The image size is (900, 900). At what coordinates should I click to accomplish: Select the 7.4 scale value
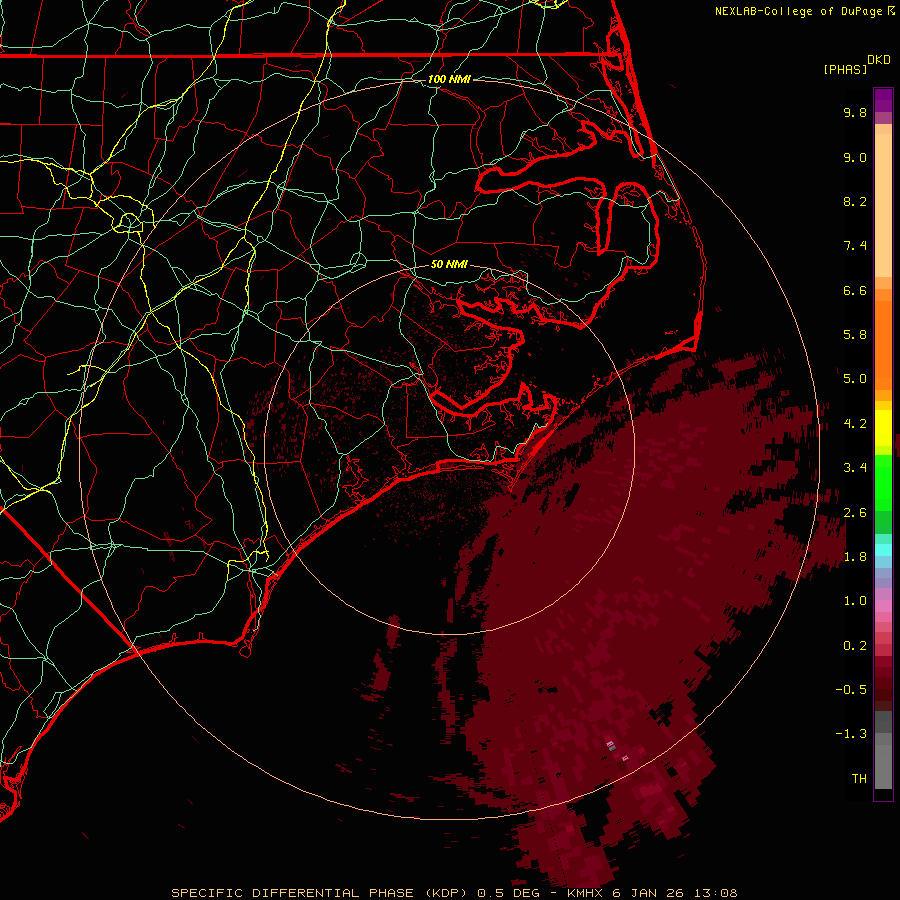(x=855, y=246)
